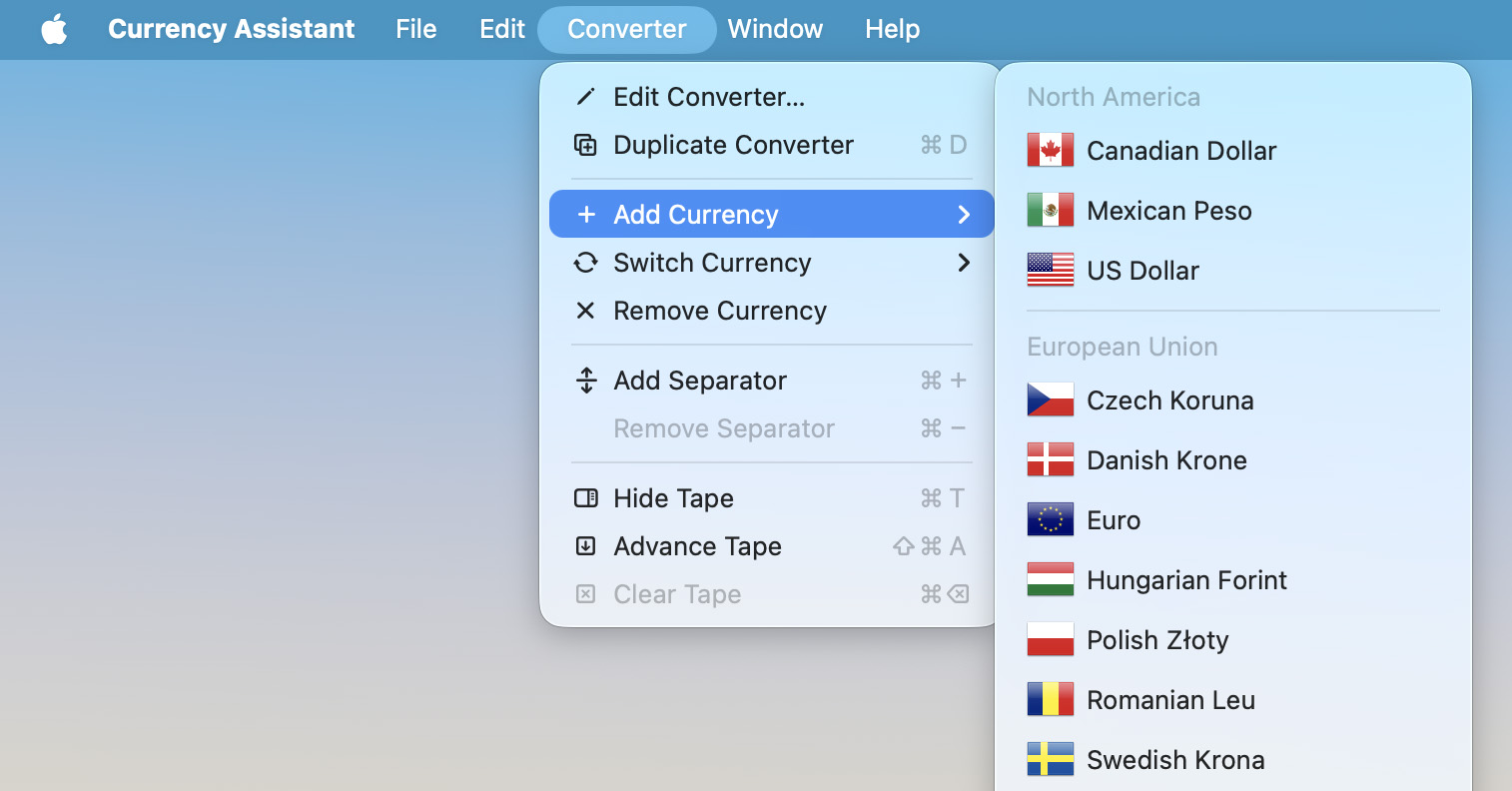Click the X icon beside Remove Currency
The image size is (1512, 791).
(x=587, y=311)
